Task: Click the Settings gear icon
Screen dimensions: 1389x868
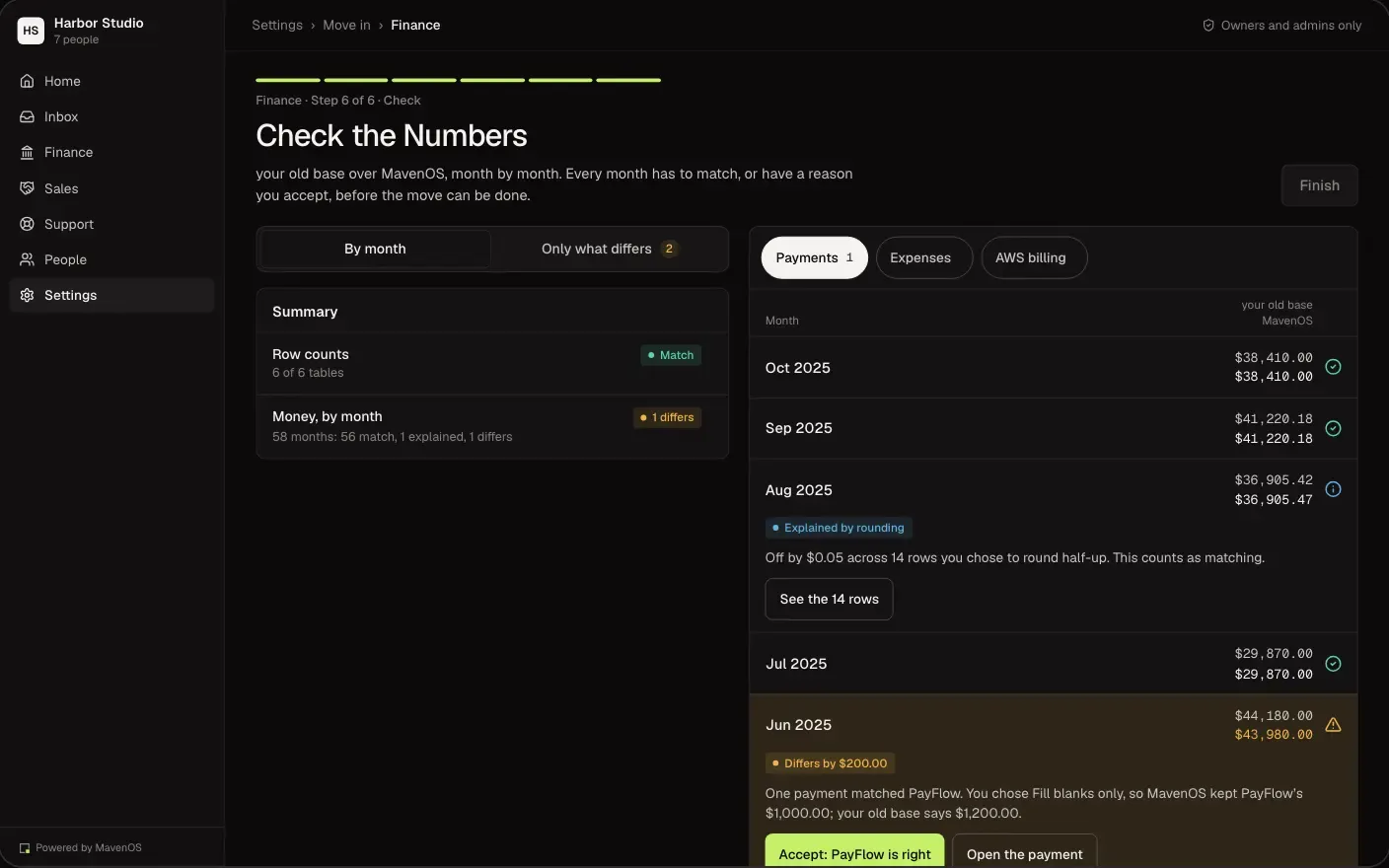Action: point(28,295)
